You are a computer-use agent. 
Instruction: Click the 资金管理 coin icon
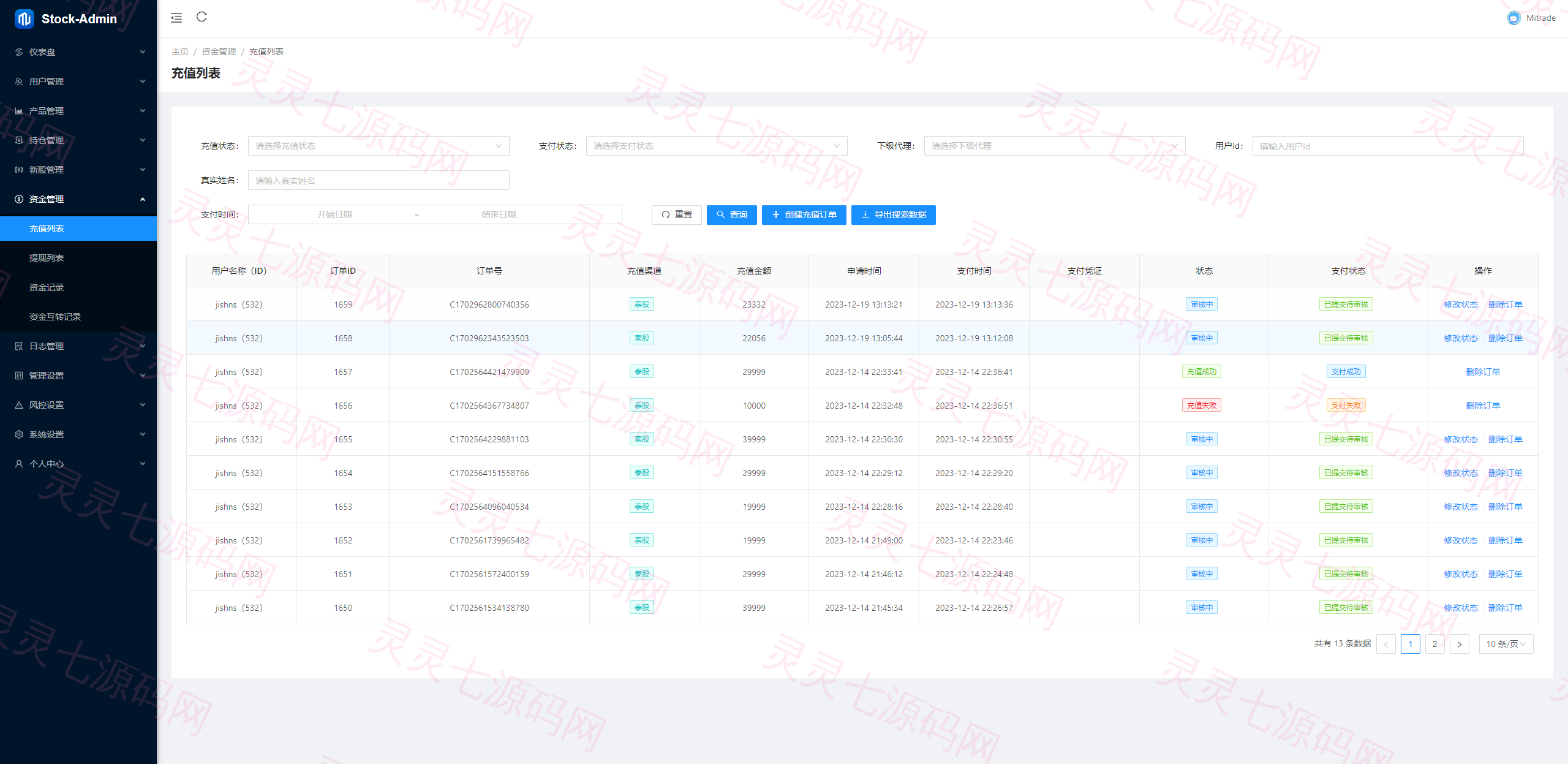click(19, 199)
